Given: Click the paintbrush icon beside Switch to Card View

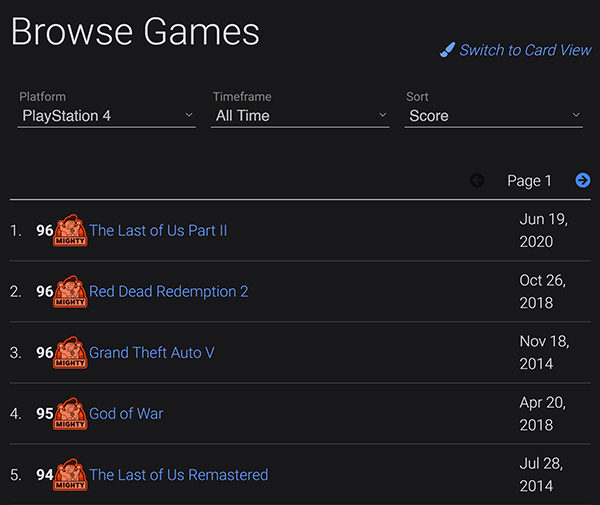Looking at the screenshot, I should pyautogui.click(x=447, y=50).
